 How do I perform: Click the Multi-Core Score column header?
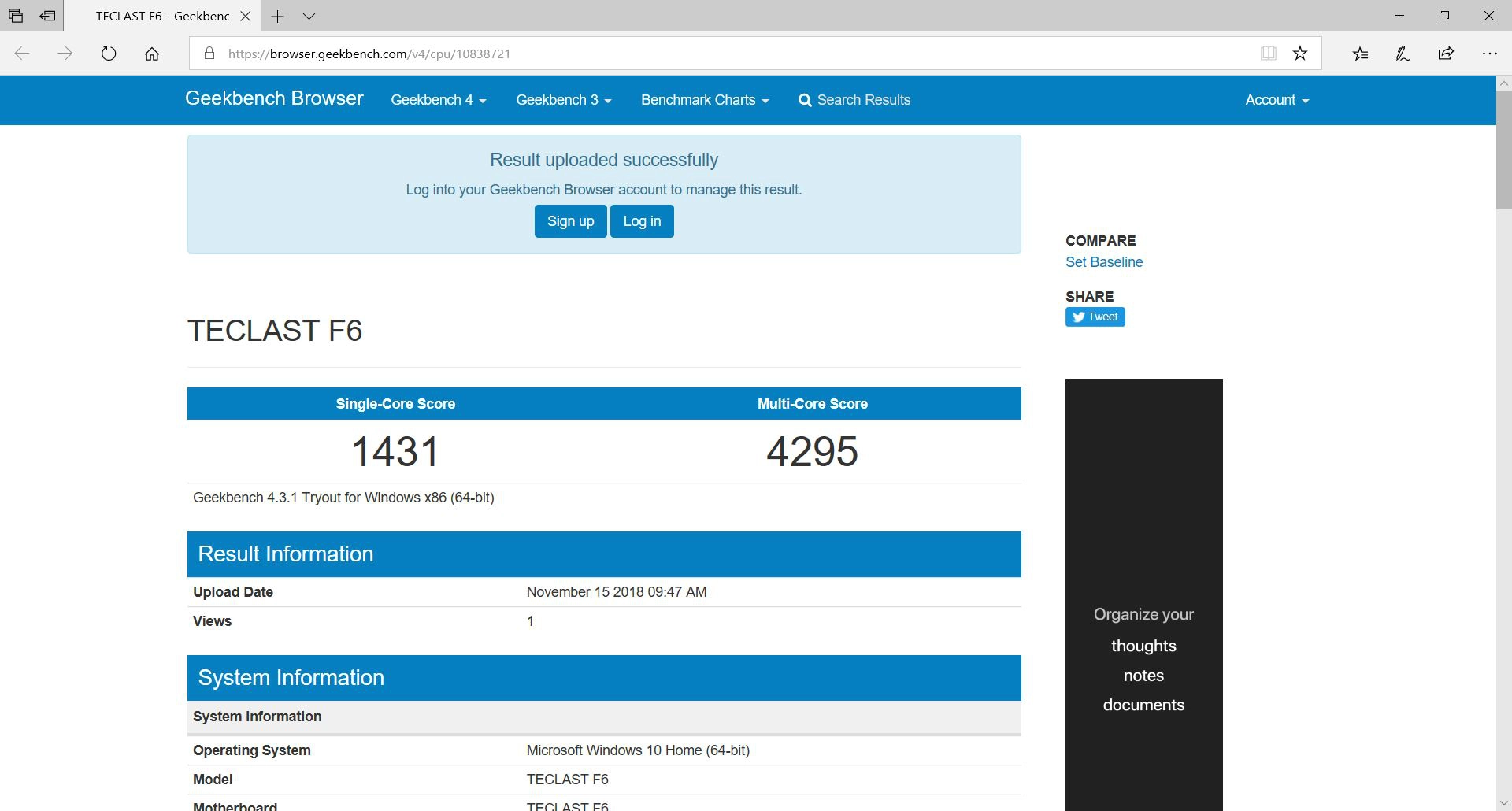click(813, 404)
